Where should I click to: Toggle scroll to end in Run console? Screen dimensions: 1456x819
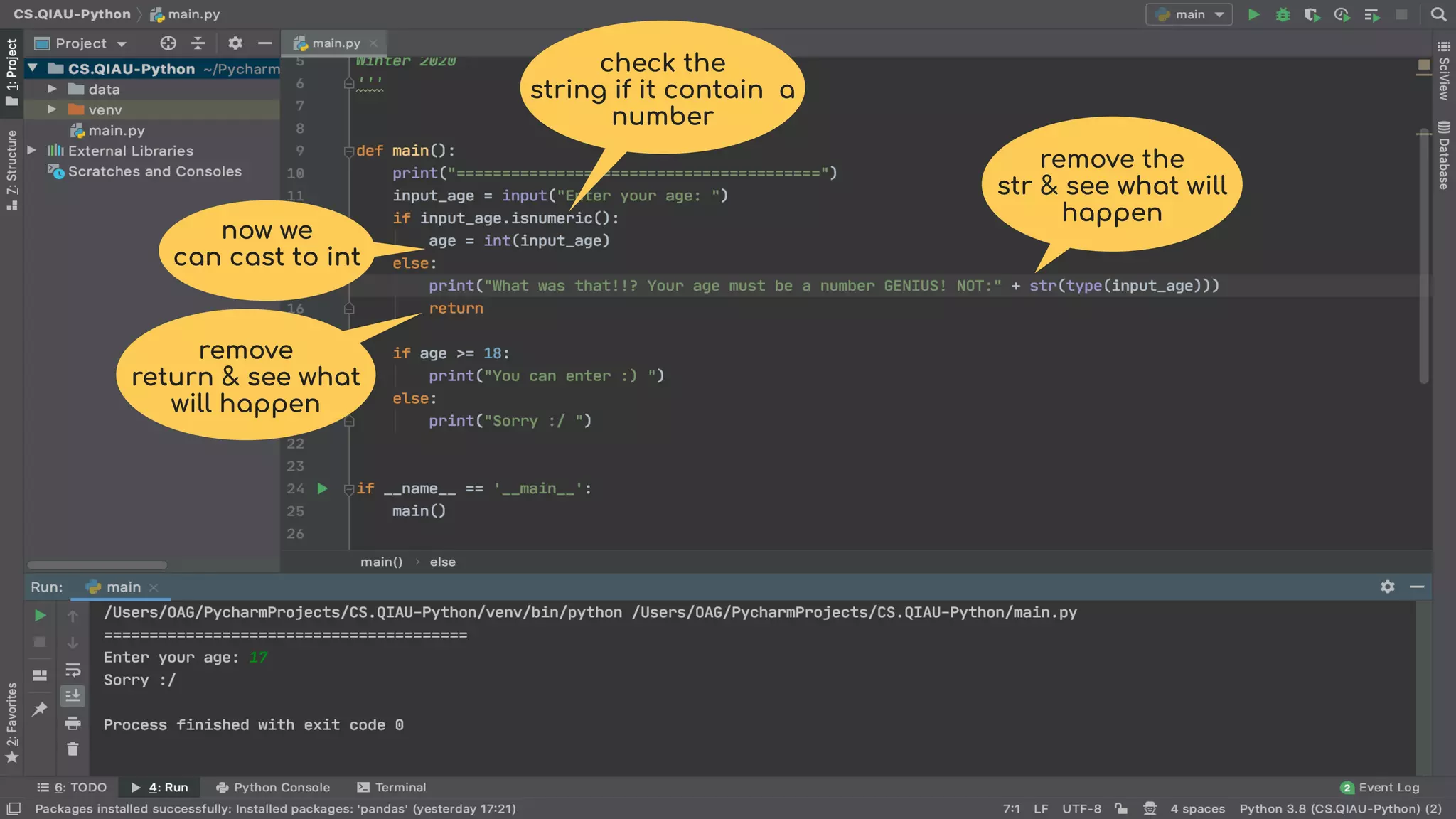pos(73,696)
